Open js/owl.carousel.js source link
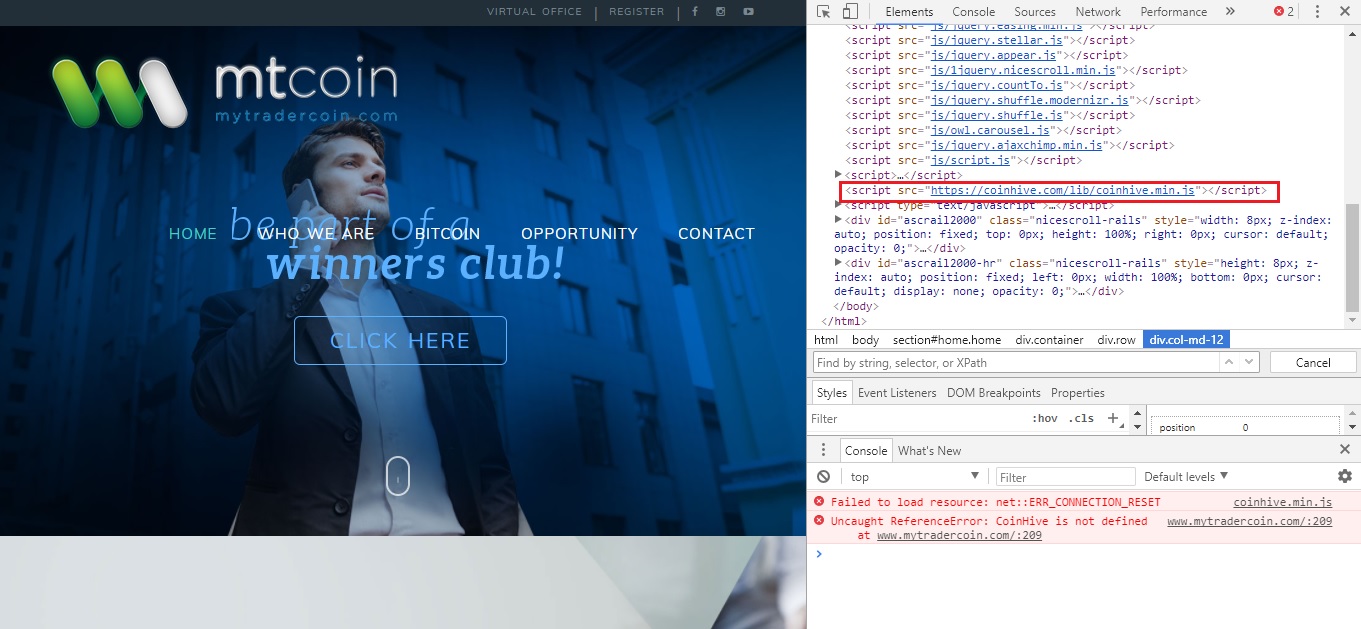 tap(990, 130)
